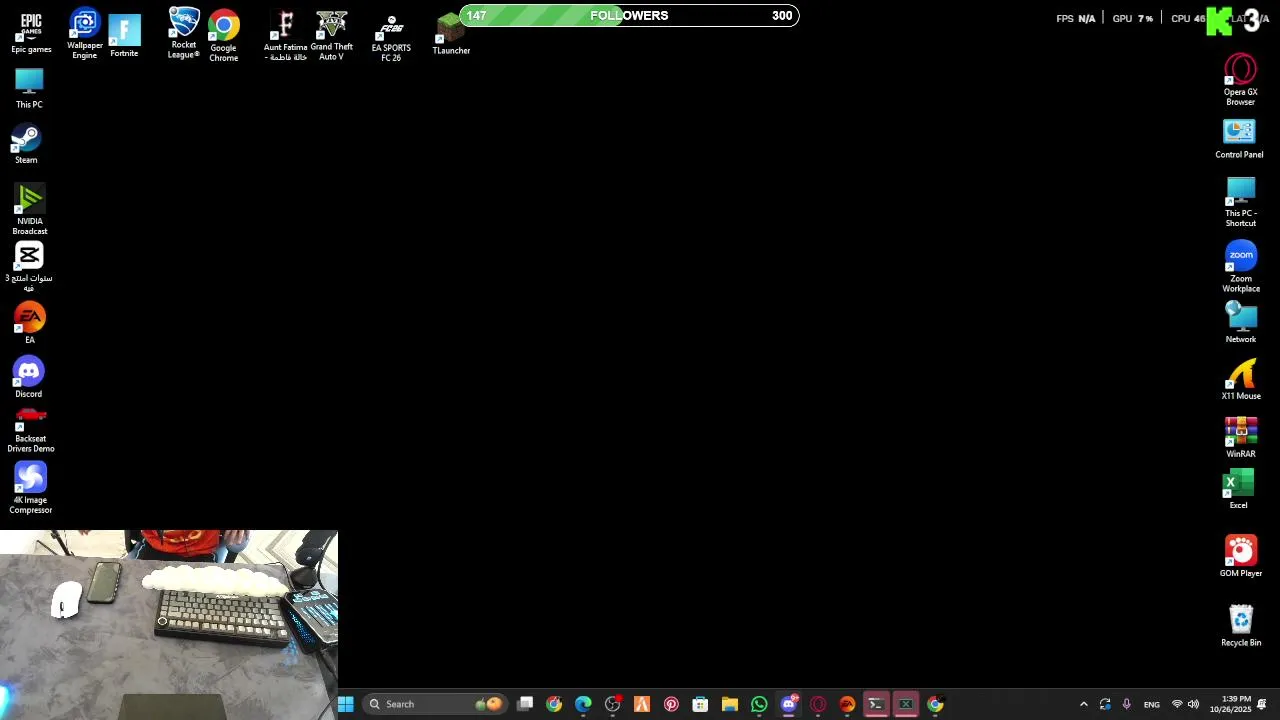
Task: Open the EA app taskbar icon
Action: click(x=847, y=704)
